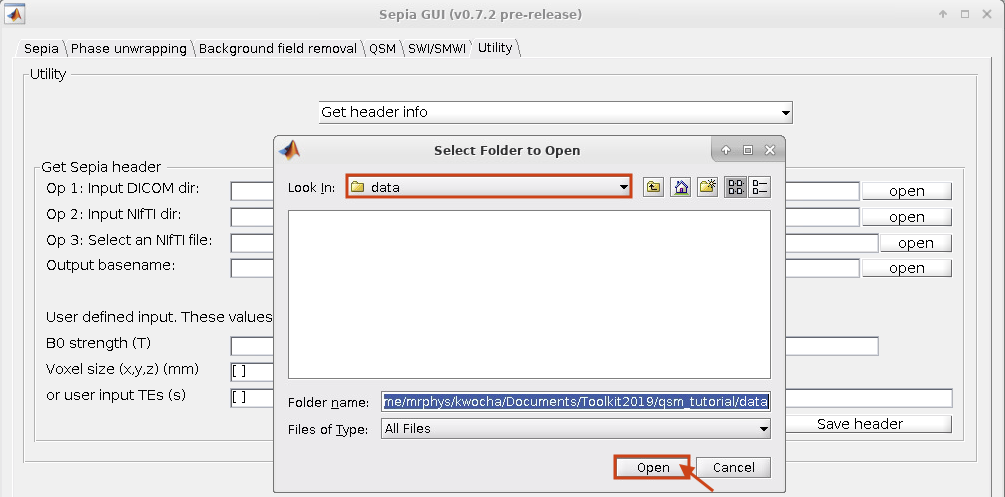This screenshot has width=1005, height=497.
Task: Click the Voxel size (x,y,z) field
Action: (252, 371)
